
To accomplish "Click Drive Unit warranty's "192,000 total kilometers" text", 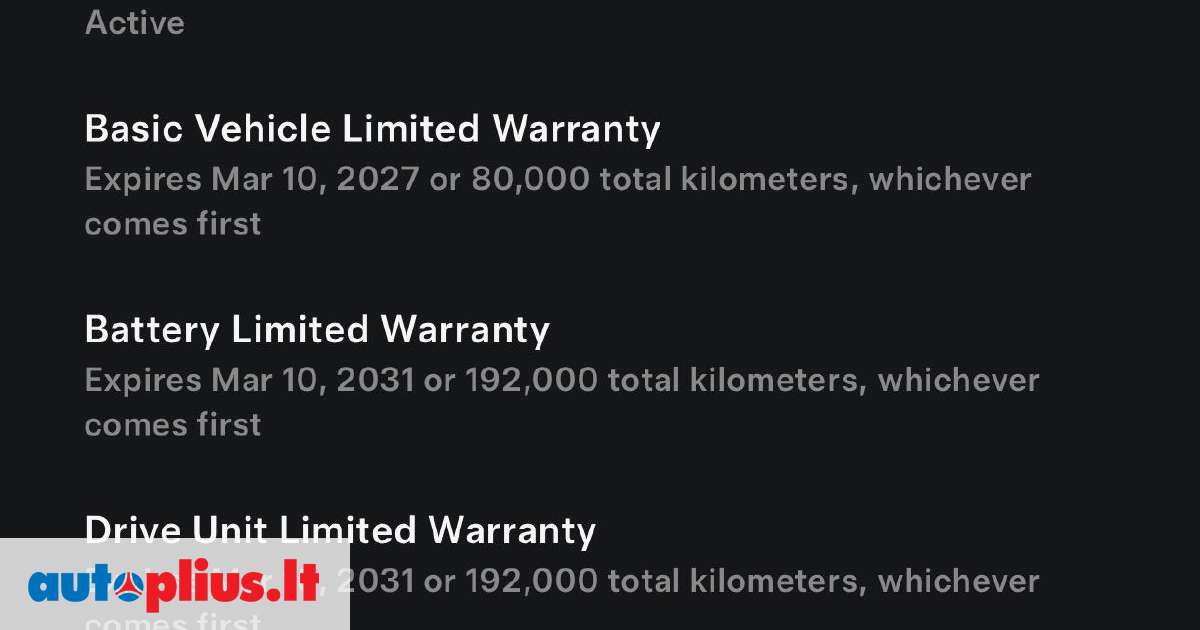I will click(x=665, y=582).
